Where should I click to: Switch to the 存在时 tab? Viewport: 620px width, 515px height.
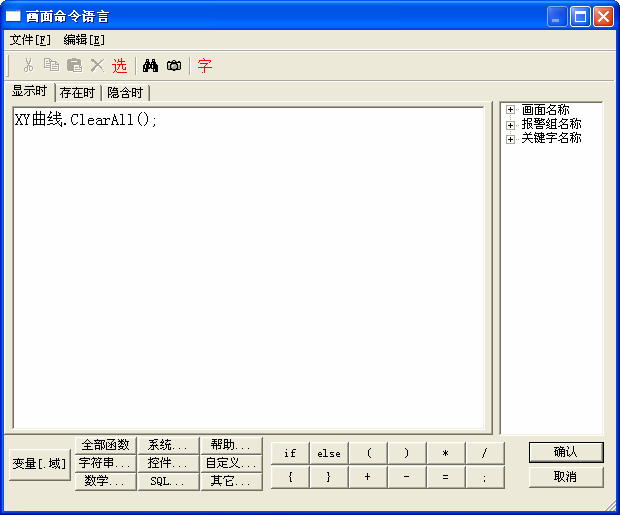tap(77, 93)
